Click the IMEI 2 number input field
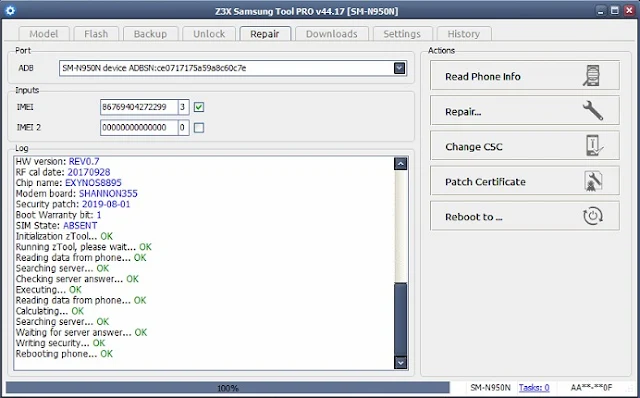Screen dimensions: 640x398 click(x=139, y=128)
